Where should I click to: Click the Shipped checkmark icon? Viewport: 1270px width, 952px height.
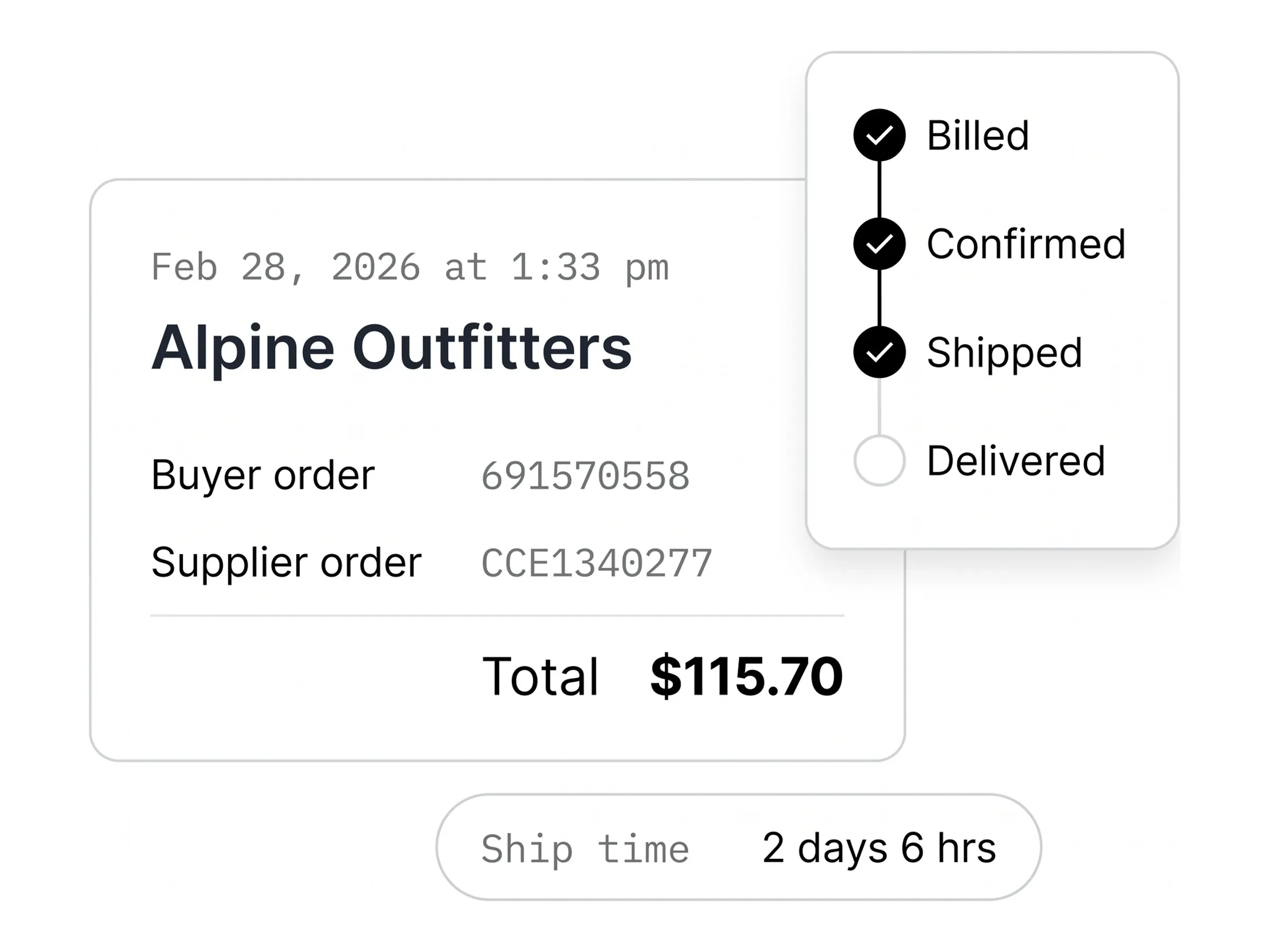[x=879, y=352]
